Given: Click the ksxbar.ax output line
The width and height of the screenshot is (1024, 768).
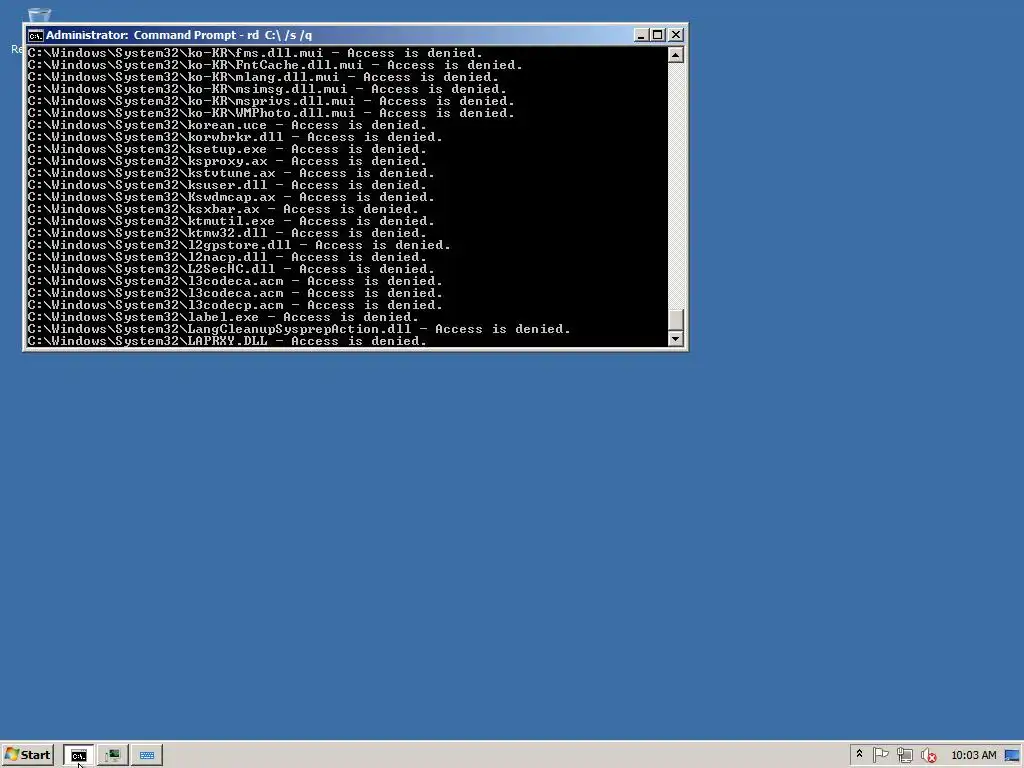Looking at the screenshot, I should click(x=223, y=209).
